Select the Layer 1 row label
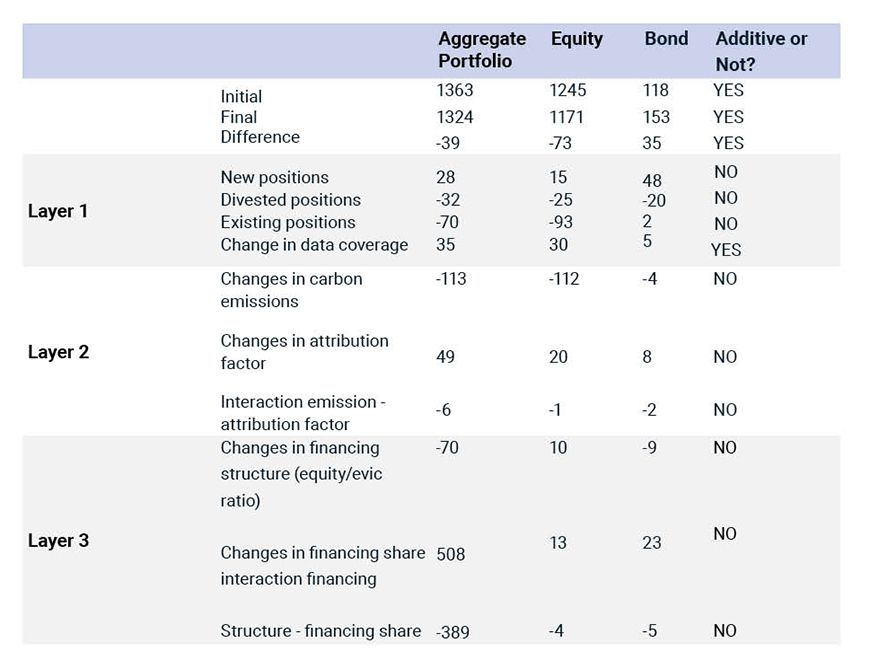The height and width of the screenshot is (669, 870). tap(58, 212)
